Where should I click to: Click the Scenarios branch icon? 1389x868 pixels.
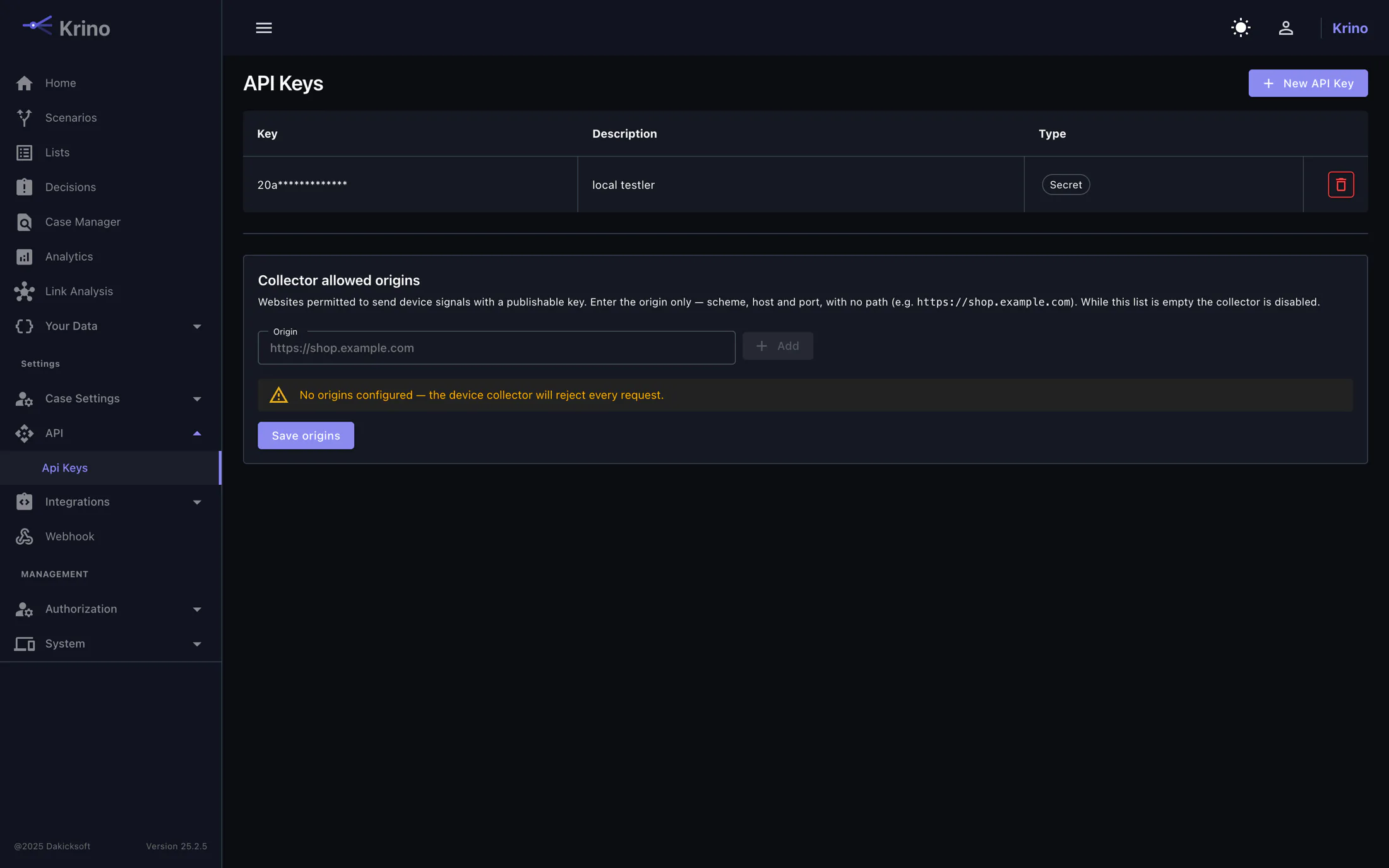tap(25, 118)
